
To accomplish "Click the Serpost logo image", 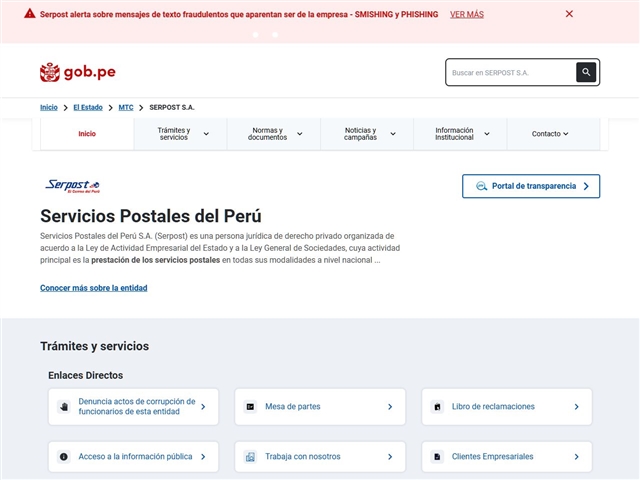I will click(72, 186).
